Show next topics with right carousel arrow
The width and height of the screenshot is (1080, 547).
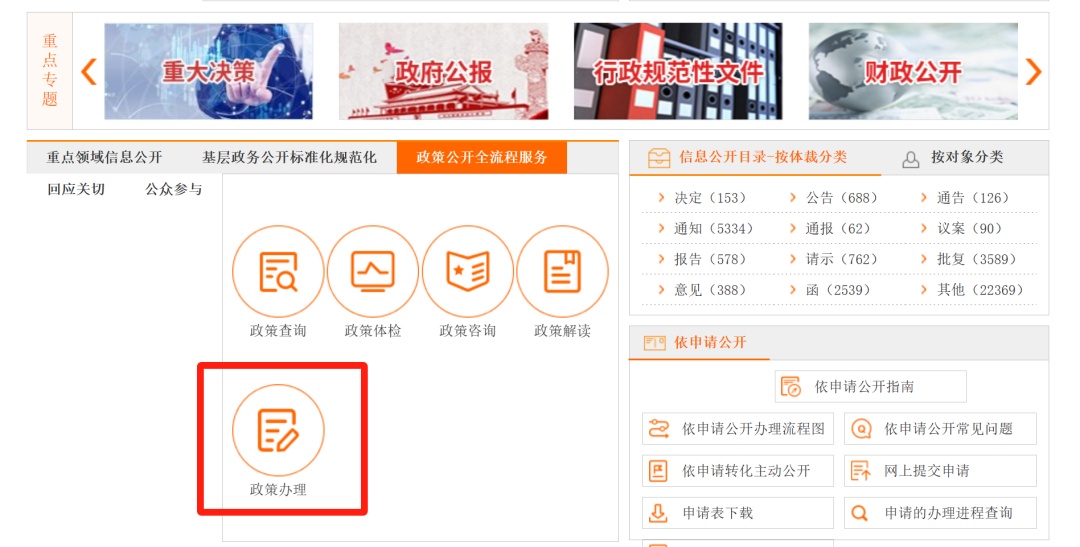1033,72
